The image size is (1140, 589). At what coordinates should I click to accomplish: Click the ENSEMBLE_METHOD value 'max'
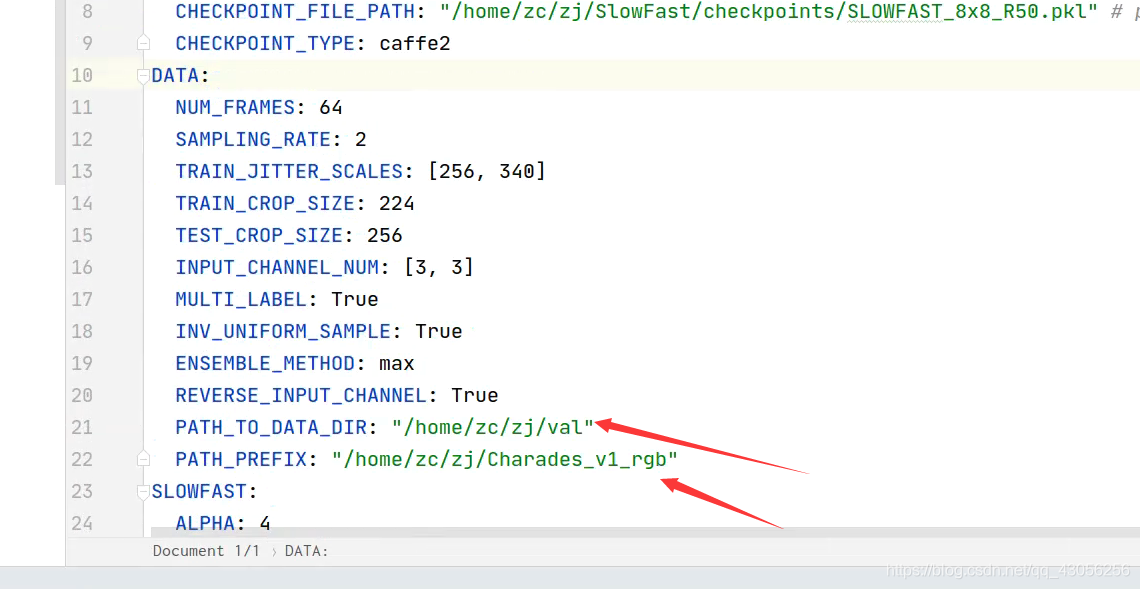(397, 364)
